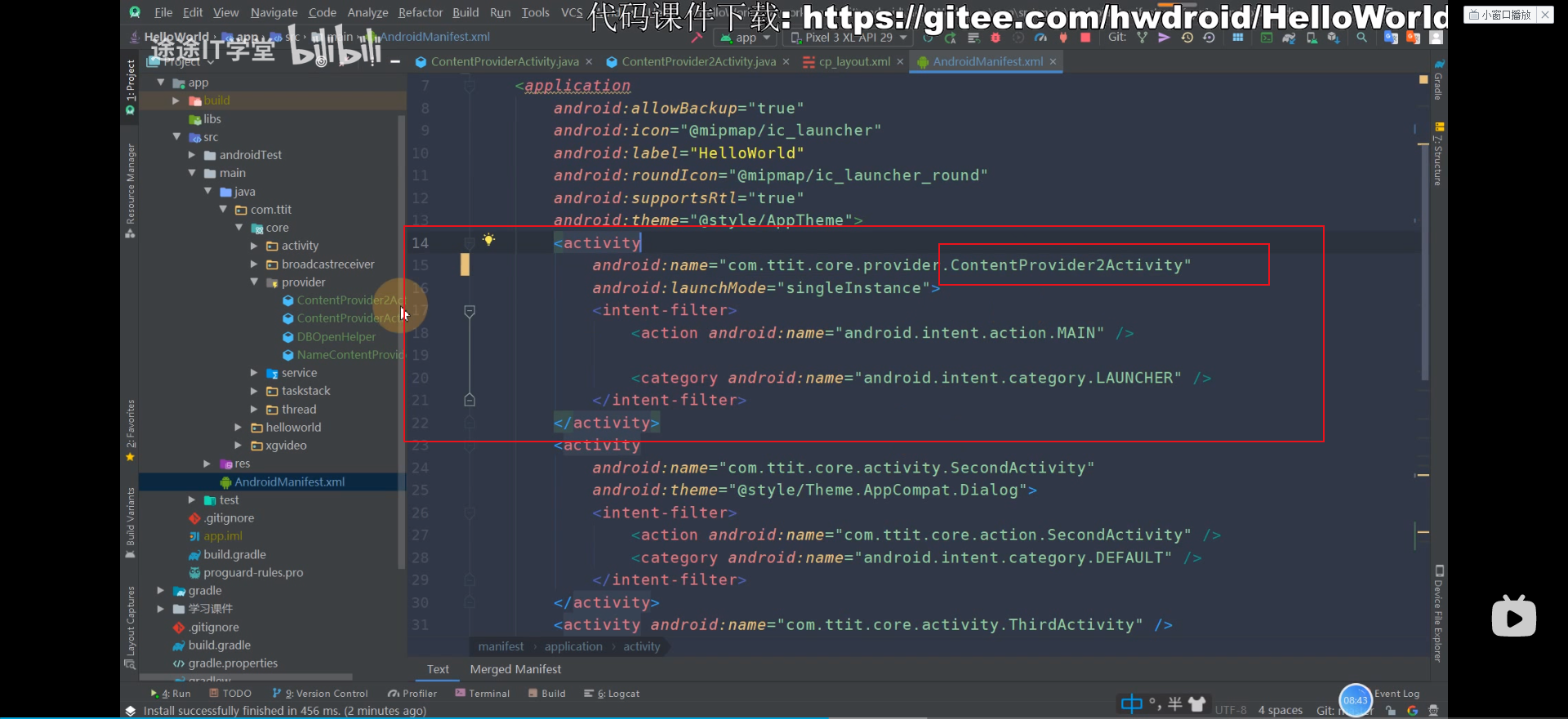Click the user avatar icon in the toolbar

coord(1437,38)
